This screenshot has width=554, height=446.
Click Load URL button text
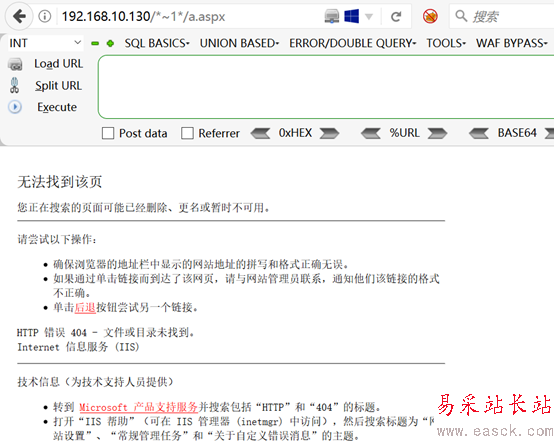[x=59, y=64]
